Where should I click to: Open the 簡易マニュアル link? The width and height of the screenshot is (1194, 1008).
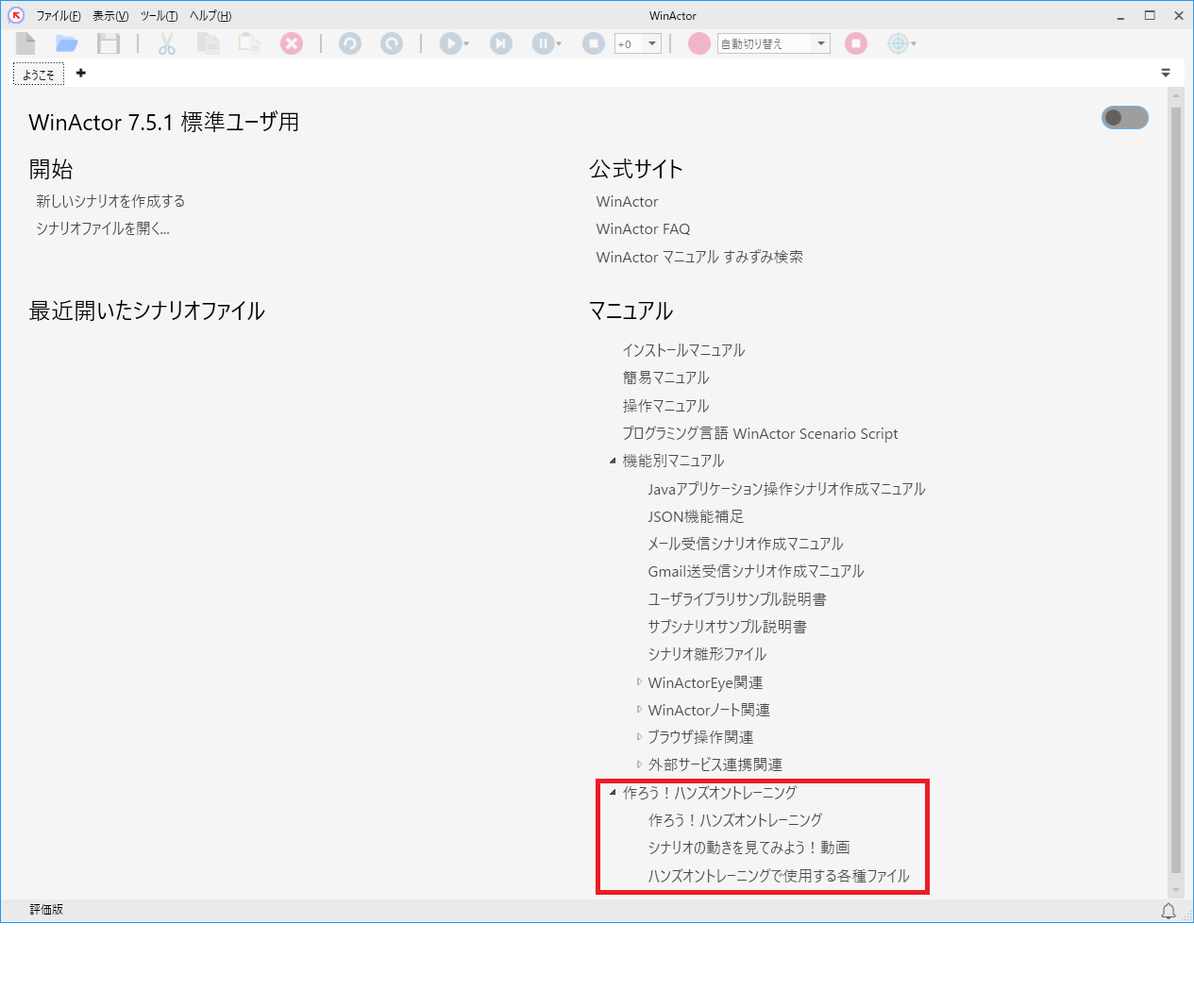pyautogui.click(x=665, y=378)
